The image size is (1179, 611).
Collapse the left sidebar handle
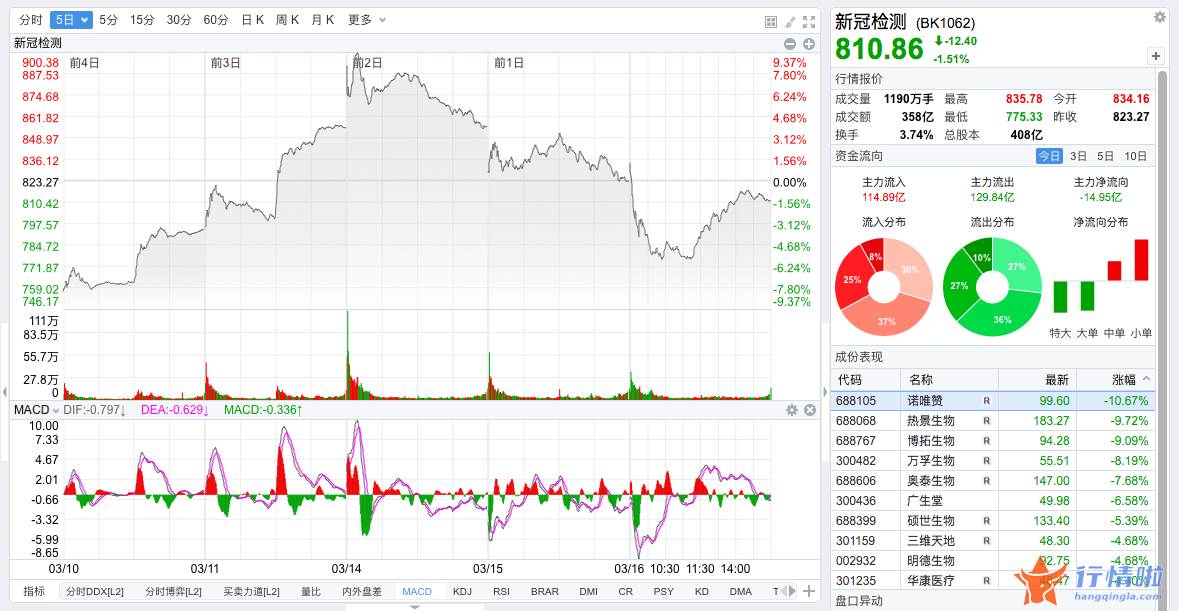pyautogui.click(x=5, y=392)
